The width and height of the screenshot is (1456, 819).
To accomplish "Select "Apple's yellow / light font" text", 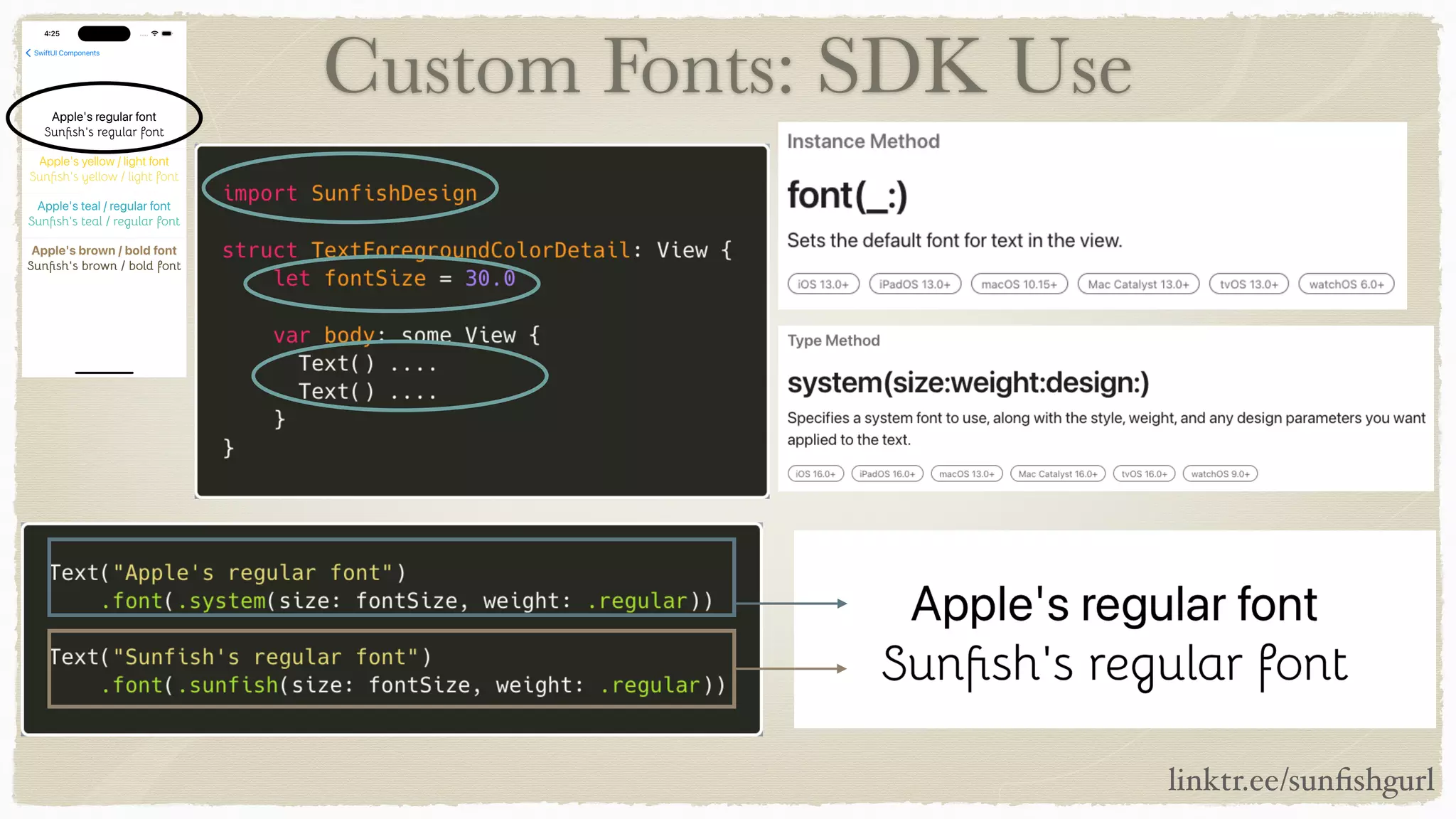I will point(104,161).
